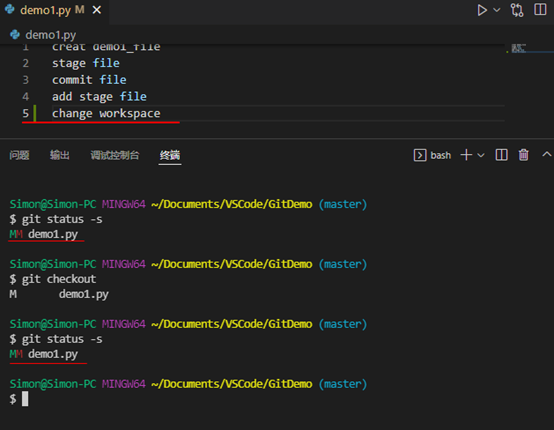
Task: Click the minimap in the editor
Action: pos(529,49)
